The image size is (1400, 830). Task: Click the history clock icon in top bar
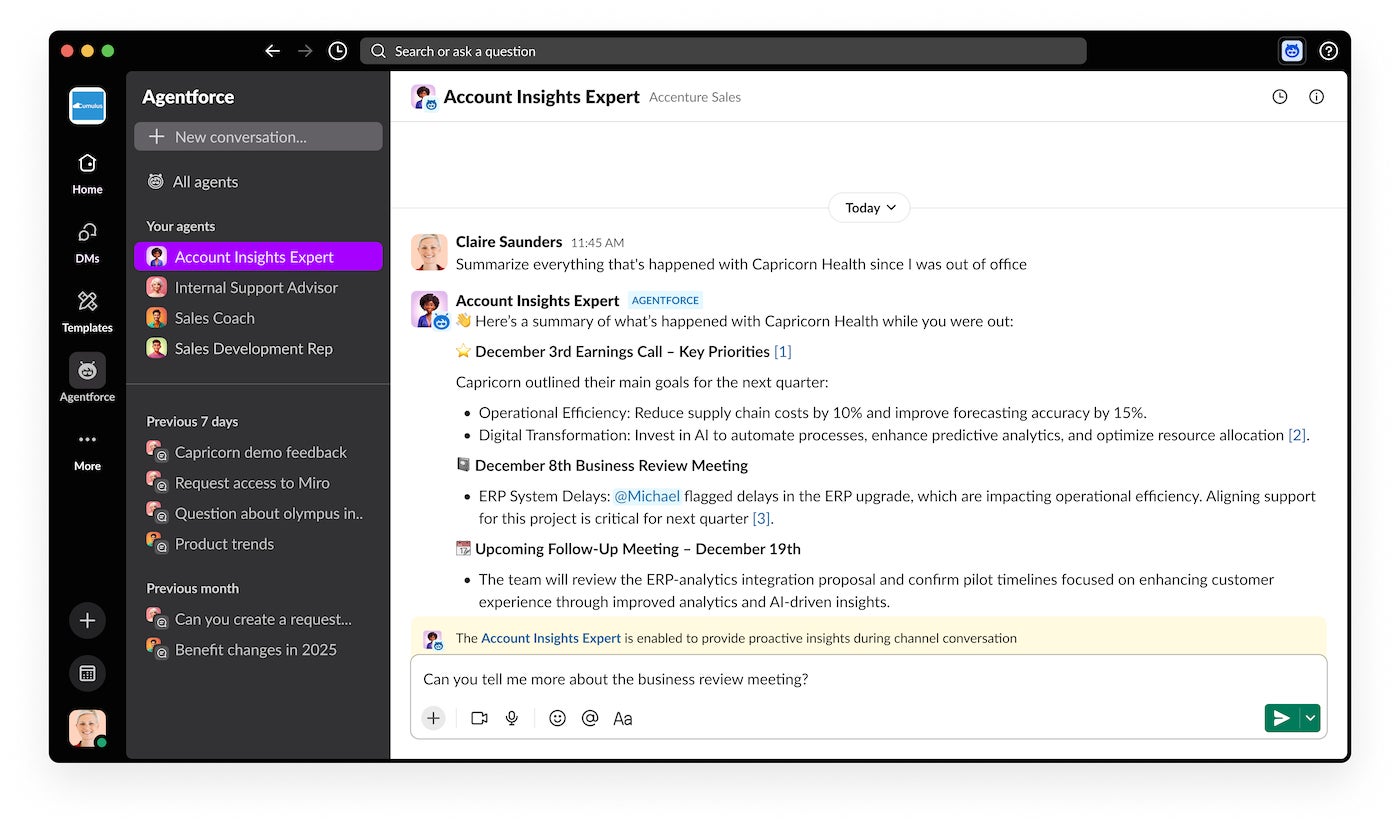[x=338, y=51]
